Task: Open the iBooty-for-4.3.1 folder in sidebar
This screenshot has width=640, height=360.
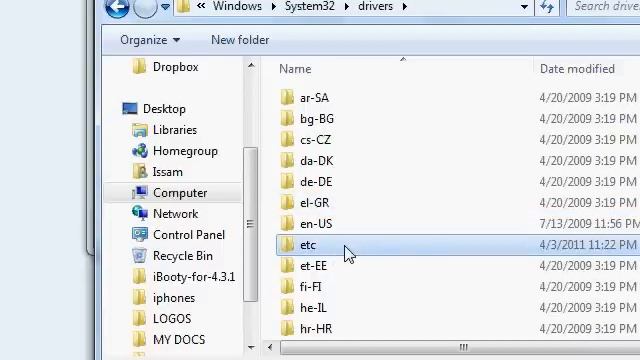Action: click(x=194, y=277)
